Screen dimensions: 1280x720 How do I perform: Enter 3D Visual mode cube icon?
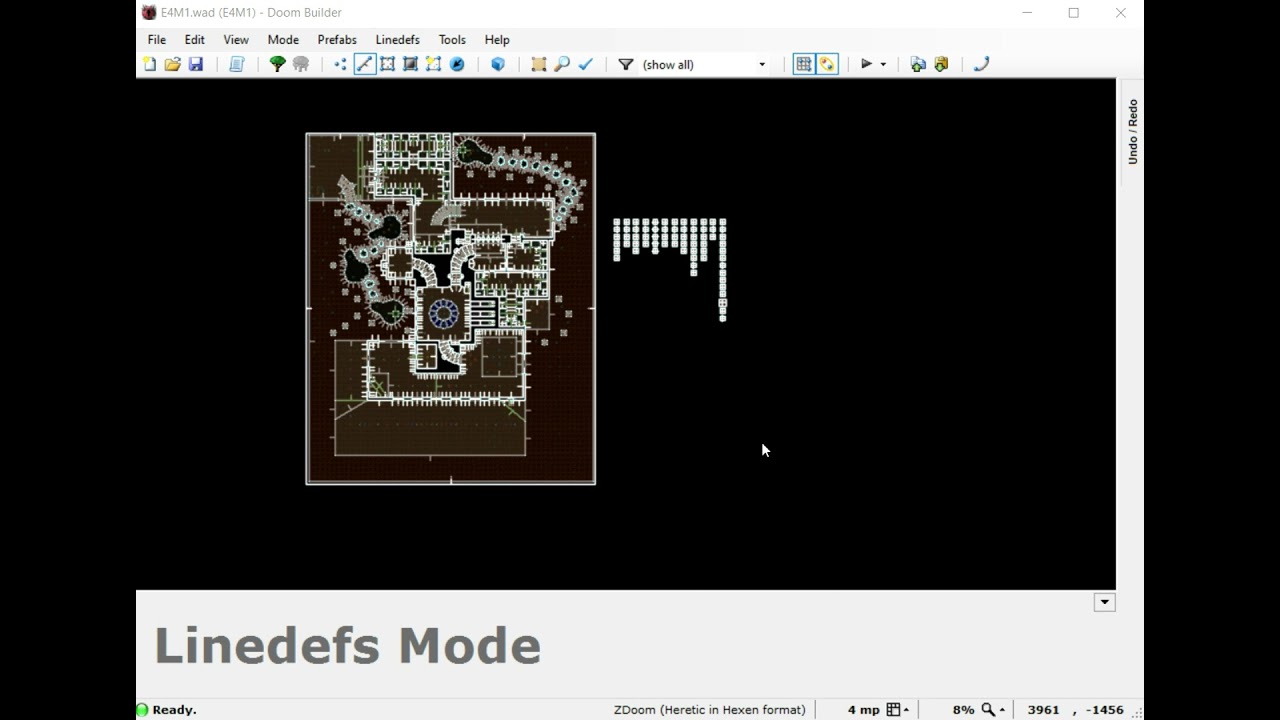(498, 64)
